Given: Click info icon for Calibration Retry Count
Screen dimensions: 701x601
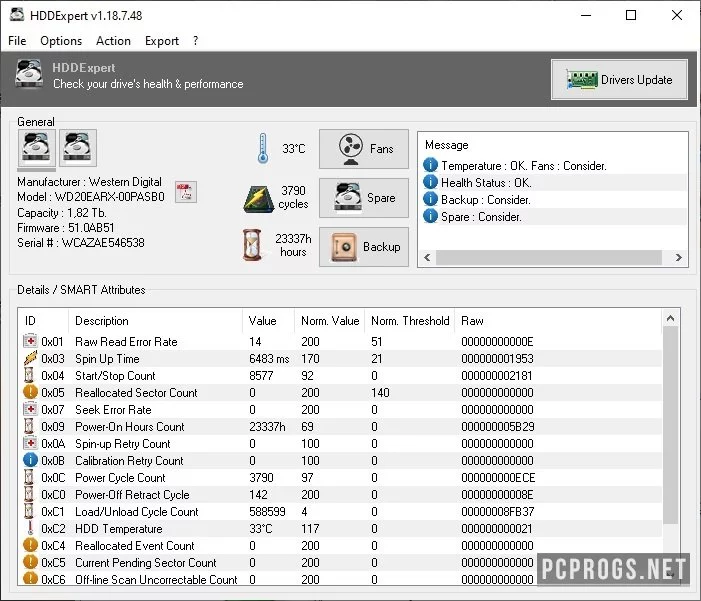Looking at the screenshot, I should click(30, 460).
